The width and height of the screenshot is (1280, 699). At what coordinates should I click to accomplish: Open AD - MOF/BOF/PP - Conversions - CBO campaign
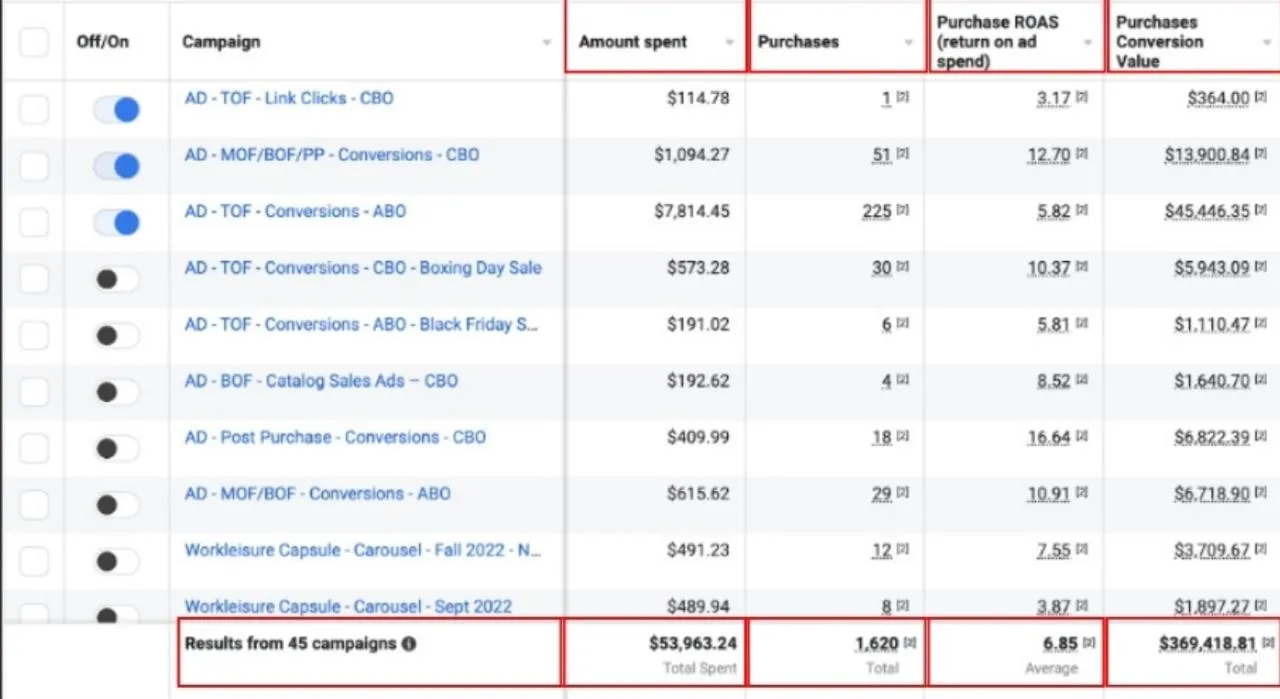(331, 155)
